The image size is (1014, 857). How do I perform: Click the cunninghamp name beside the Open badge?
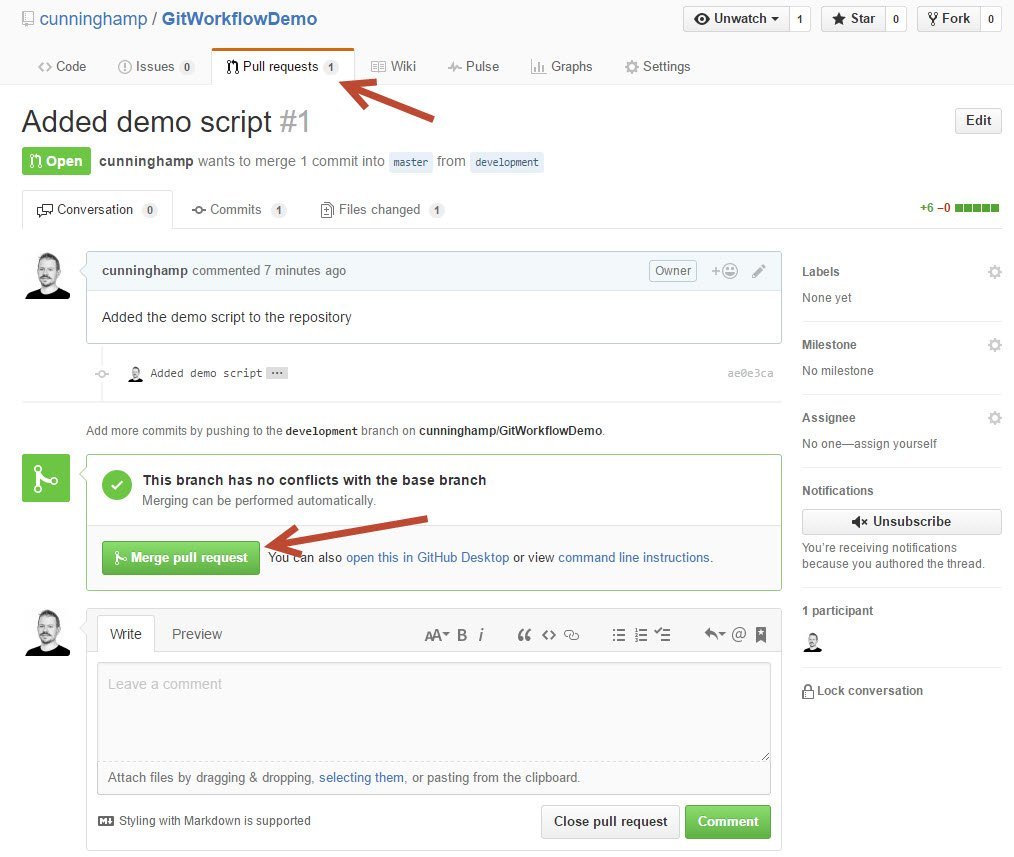(146, 161)
